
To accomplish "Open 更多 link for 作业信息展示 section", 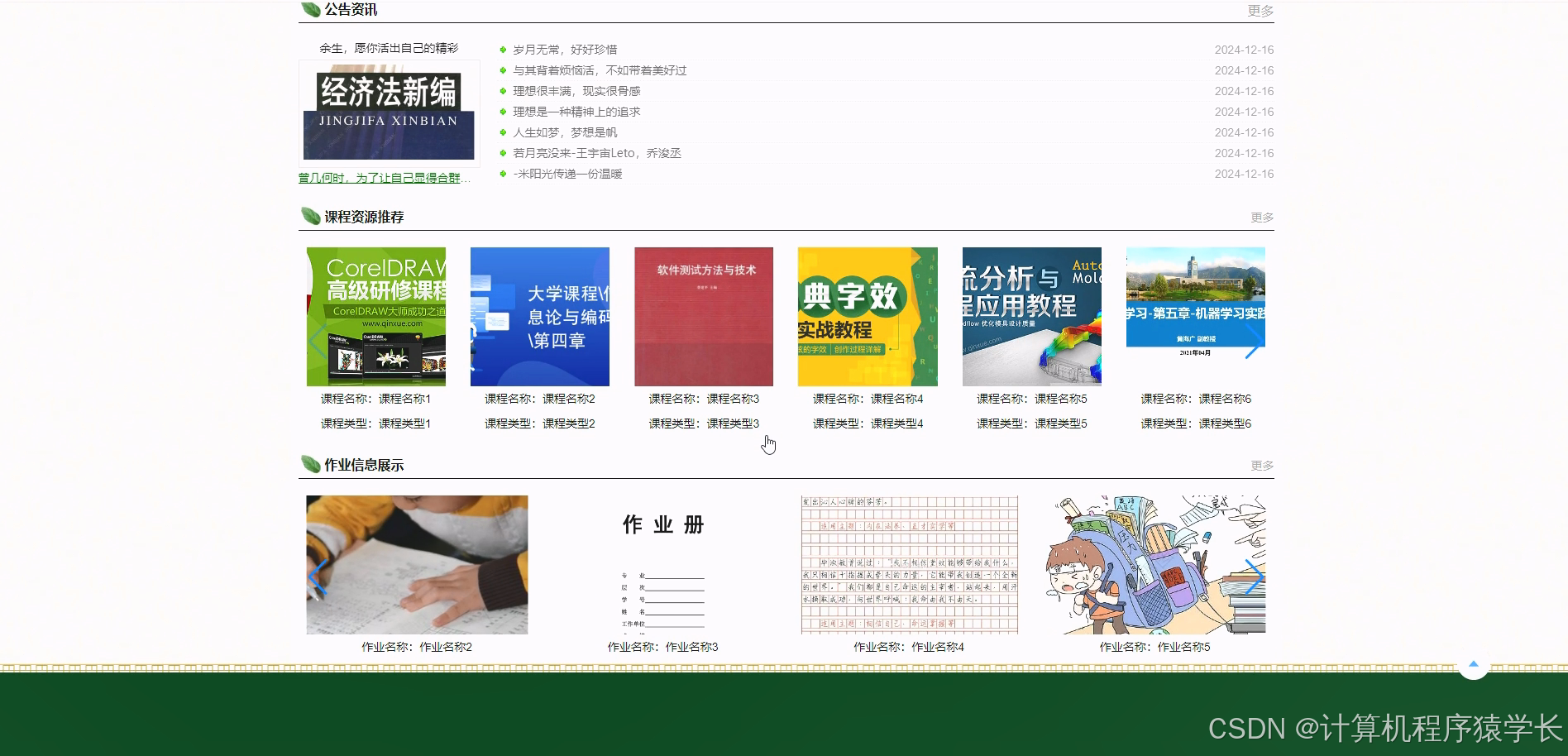I will point(1260,466).
